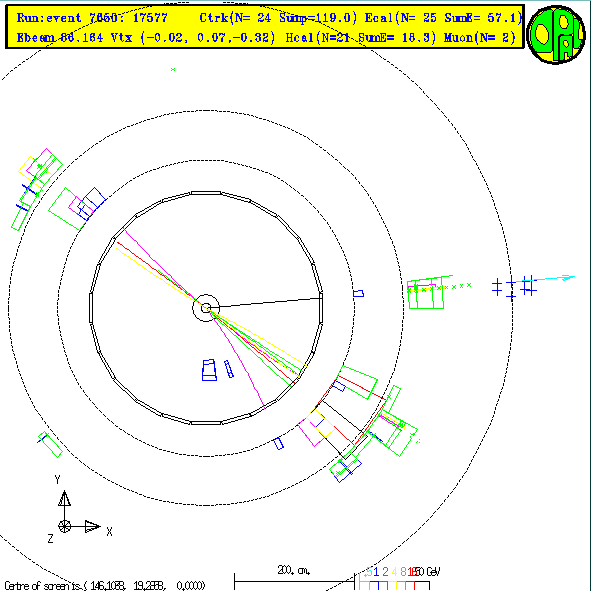Click the Z axis circle marker
Image resolution: width=591 pixels, height=591 pixels.
click(x=64, y=526)
